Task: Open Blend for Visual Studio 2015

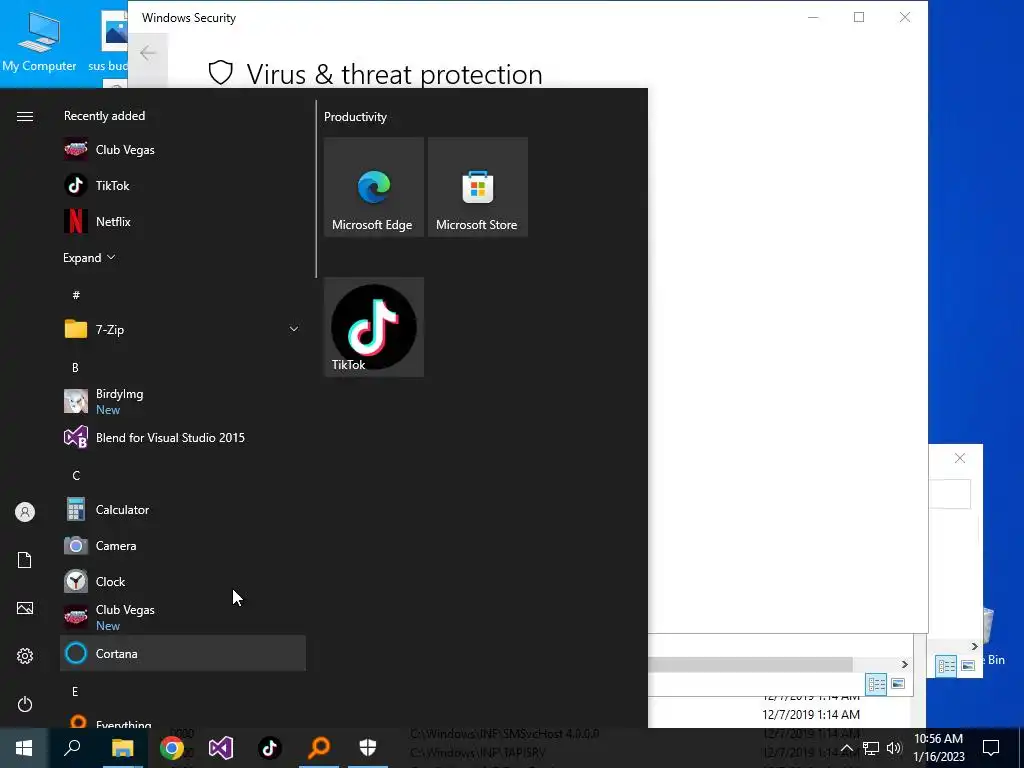Action: tap(183, 438)
